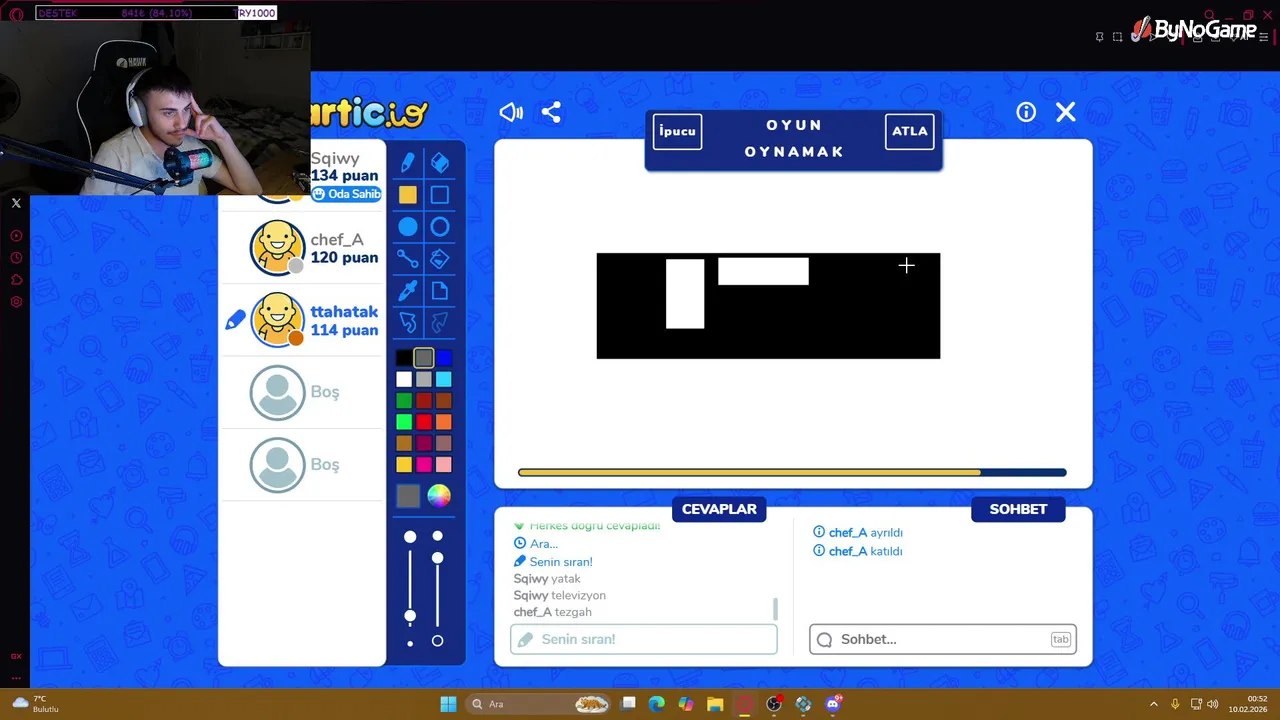This screenshot has width=1280, height=720.
Task: Choose the outlined circle shape tool
Action: tap(440, 227)
